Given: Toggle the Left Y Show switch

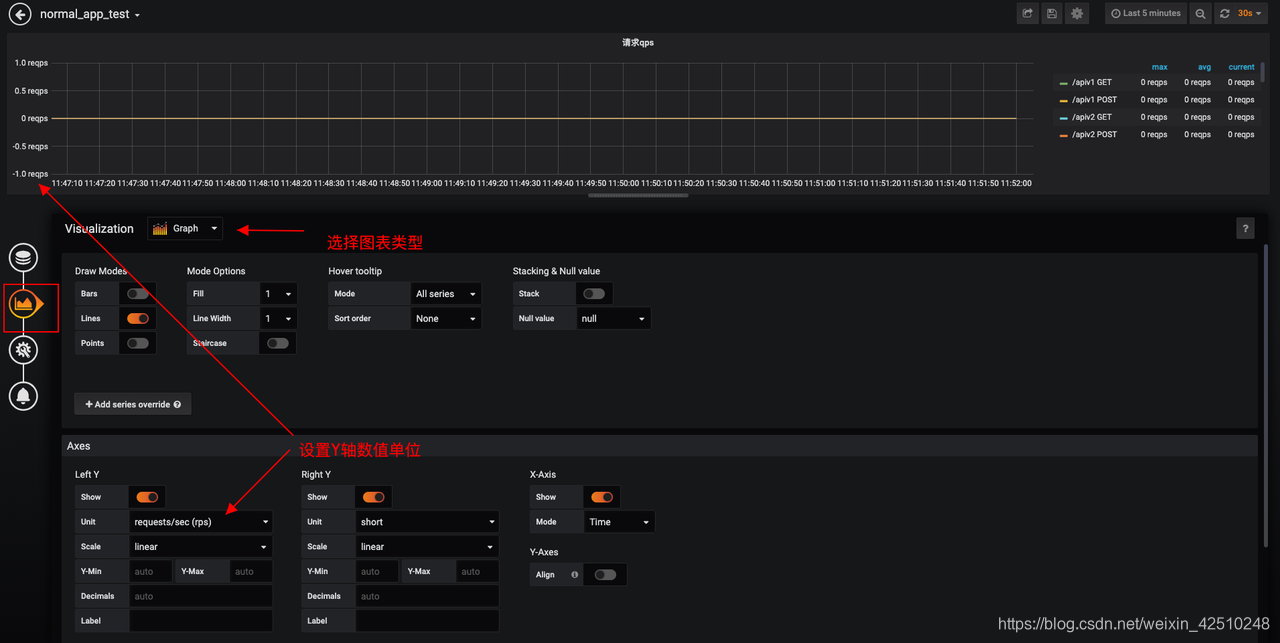Looking at the screenshot, I should (147, 497).
